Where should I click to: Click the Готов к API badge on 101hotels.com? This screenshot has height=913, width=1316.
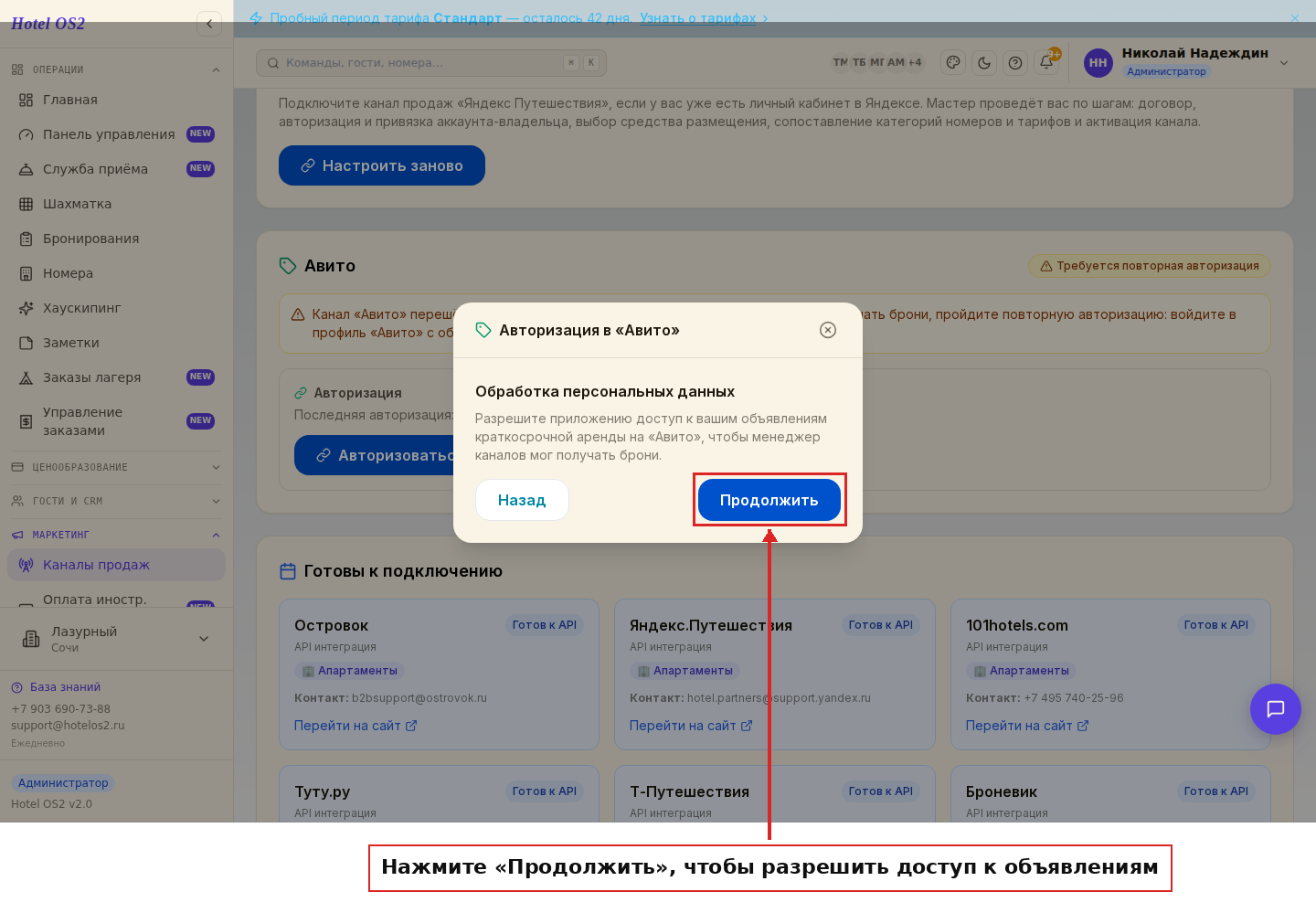coord(1216,625)
